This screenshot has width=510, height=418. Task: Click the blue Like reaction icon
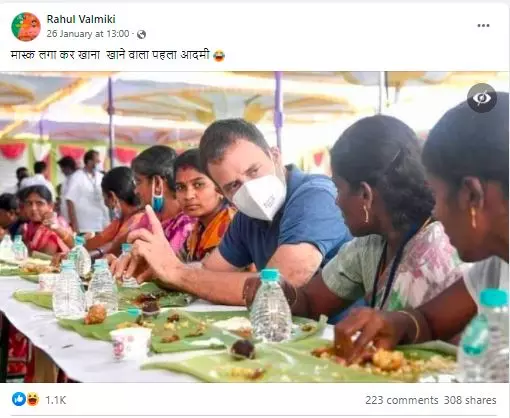coord(19,399)
